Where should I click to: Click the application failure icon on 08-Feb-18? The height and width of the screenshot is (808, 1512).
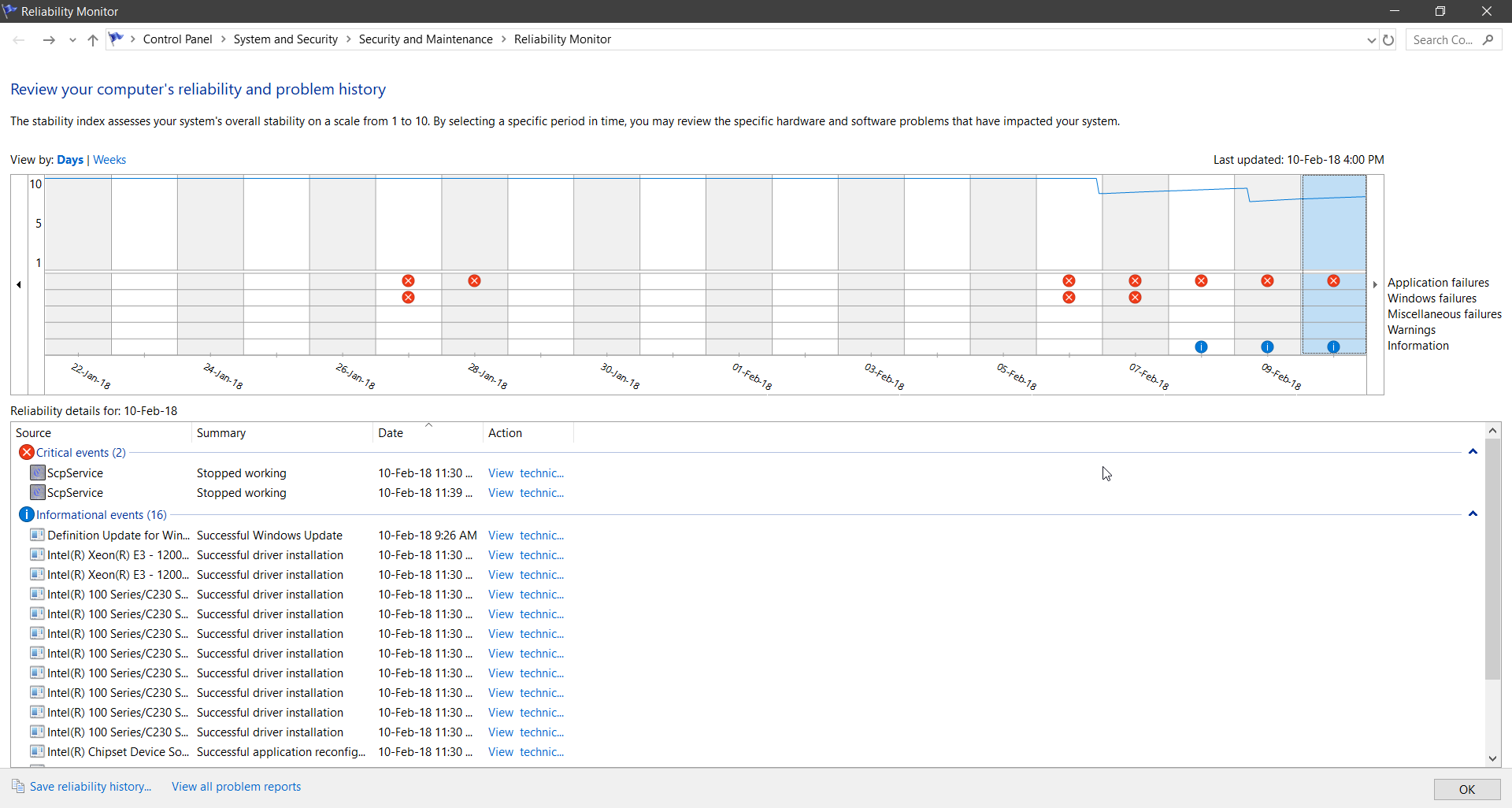1201,281
